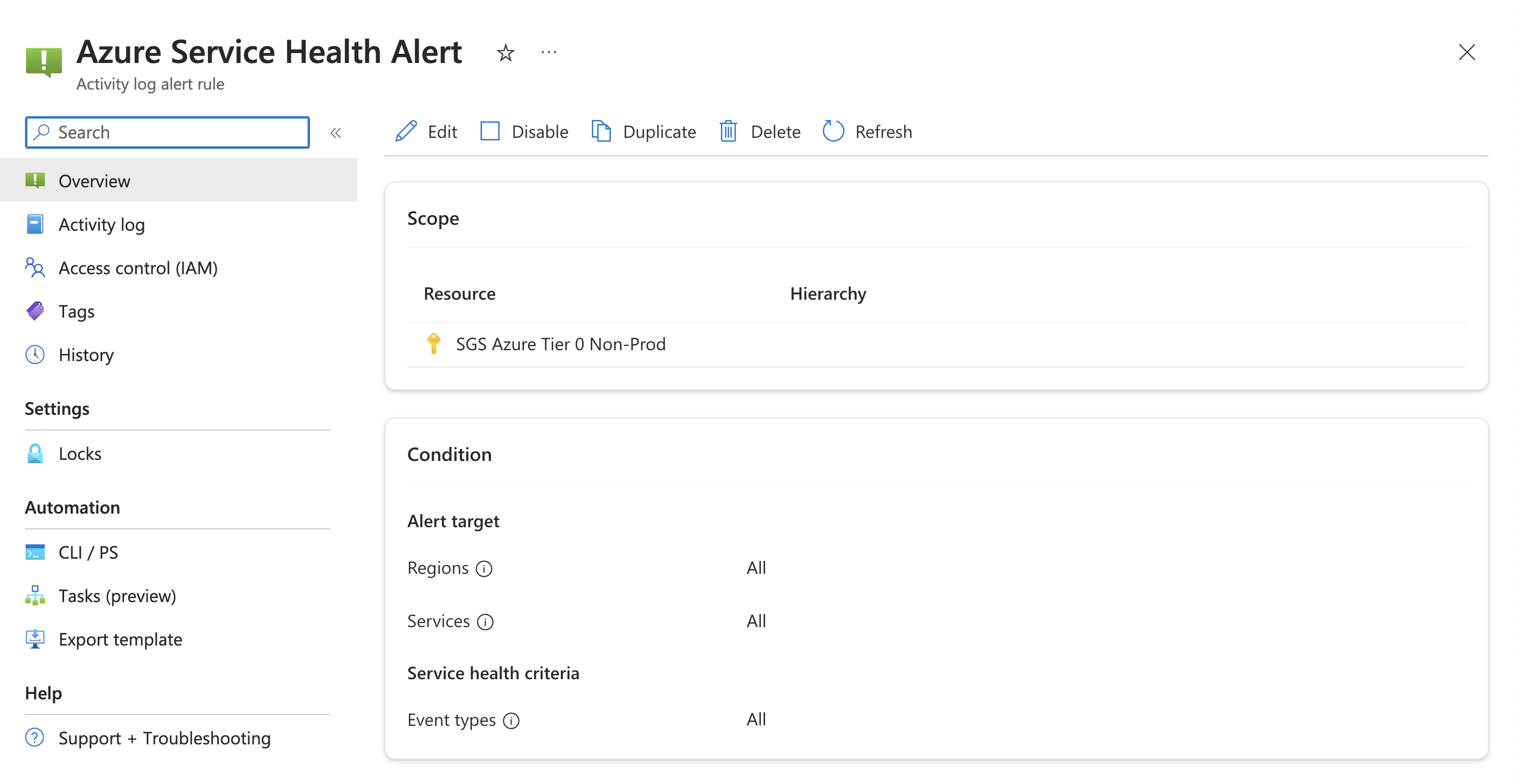The image size is (1516, 784).
Task: Click the SGS Azure Tier 0 Non-Prod resource
Action: coord(560,344)
